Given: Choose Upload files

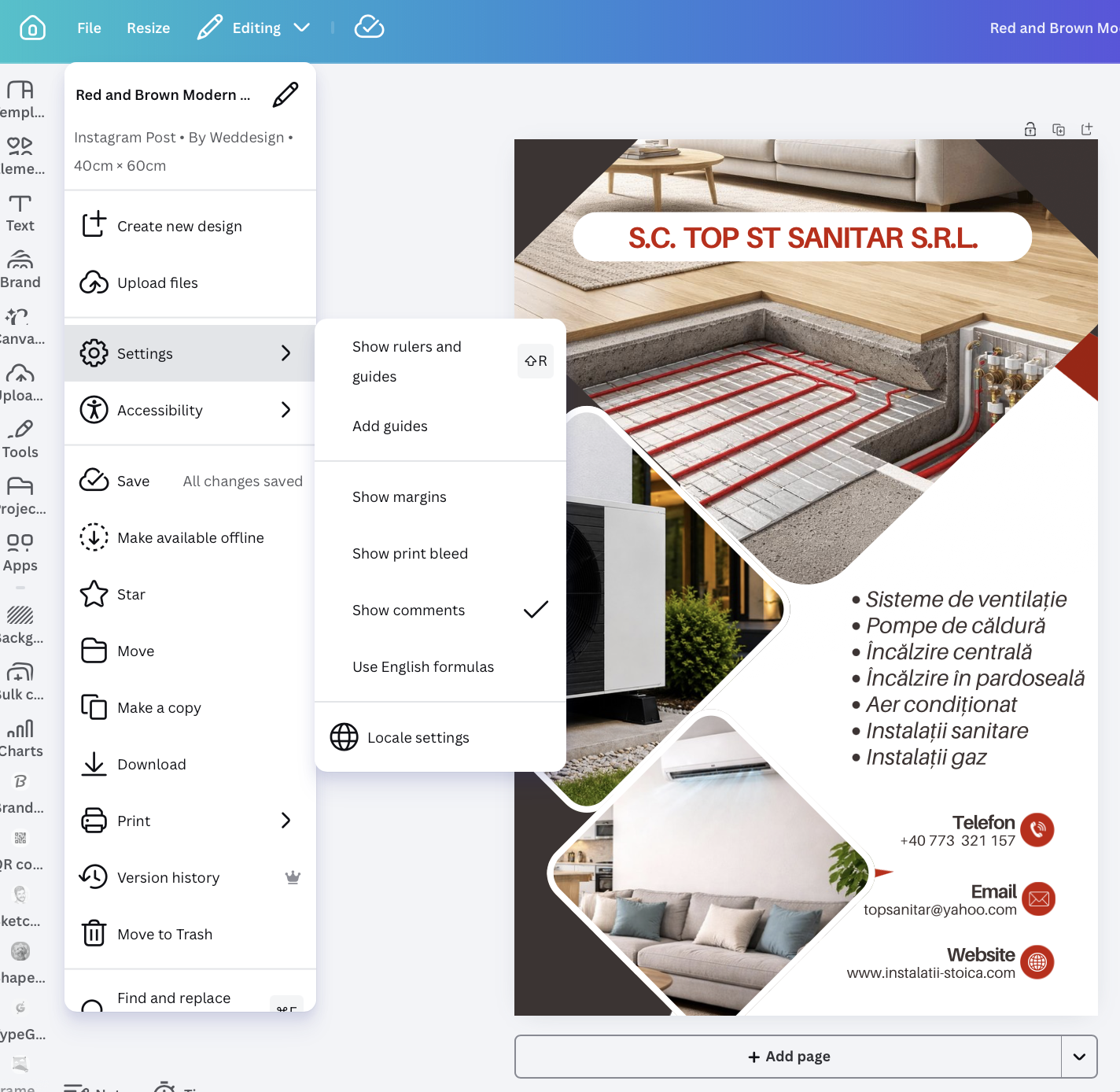Looking at the screenshot, I should coord(190,282).
